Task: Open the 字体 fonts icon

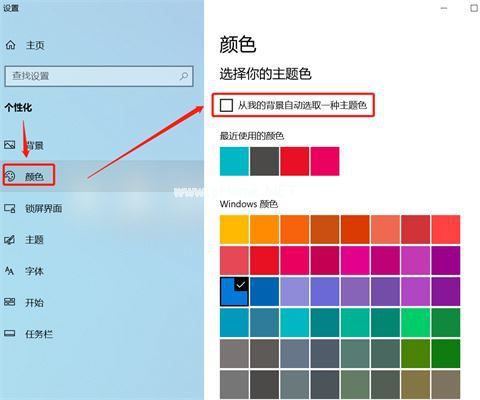Action: [x=10, y=271]
